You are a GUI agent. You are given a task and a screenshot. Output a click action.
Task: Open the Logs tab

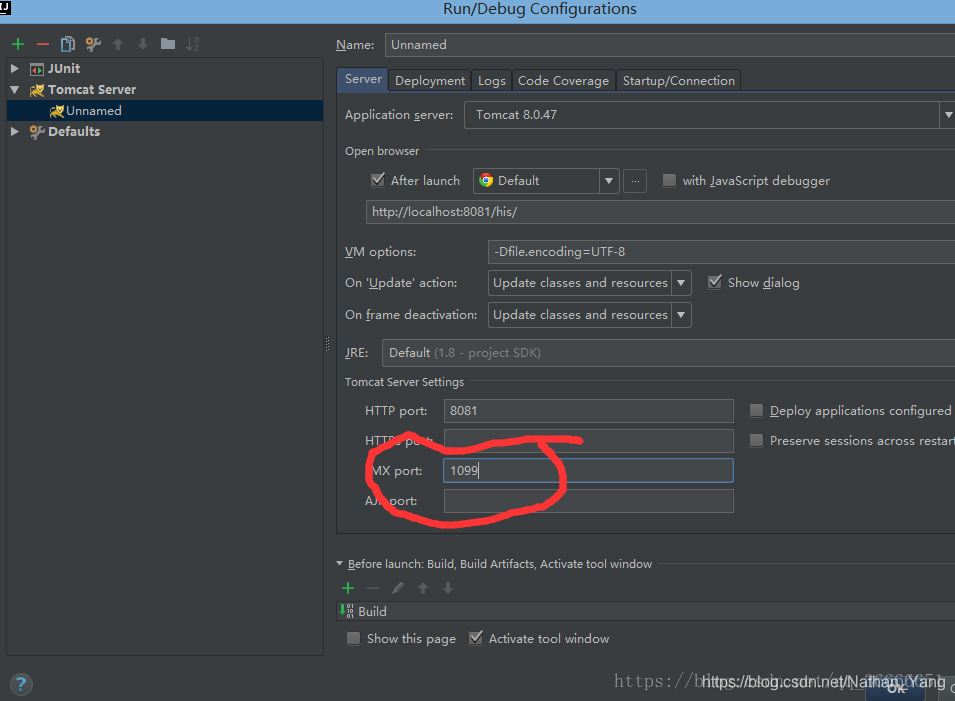pos(492,81)
